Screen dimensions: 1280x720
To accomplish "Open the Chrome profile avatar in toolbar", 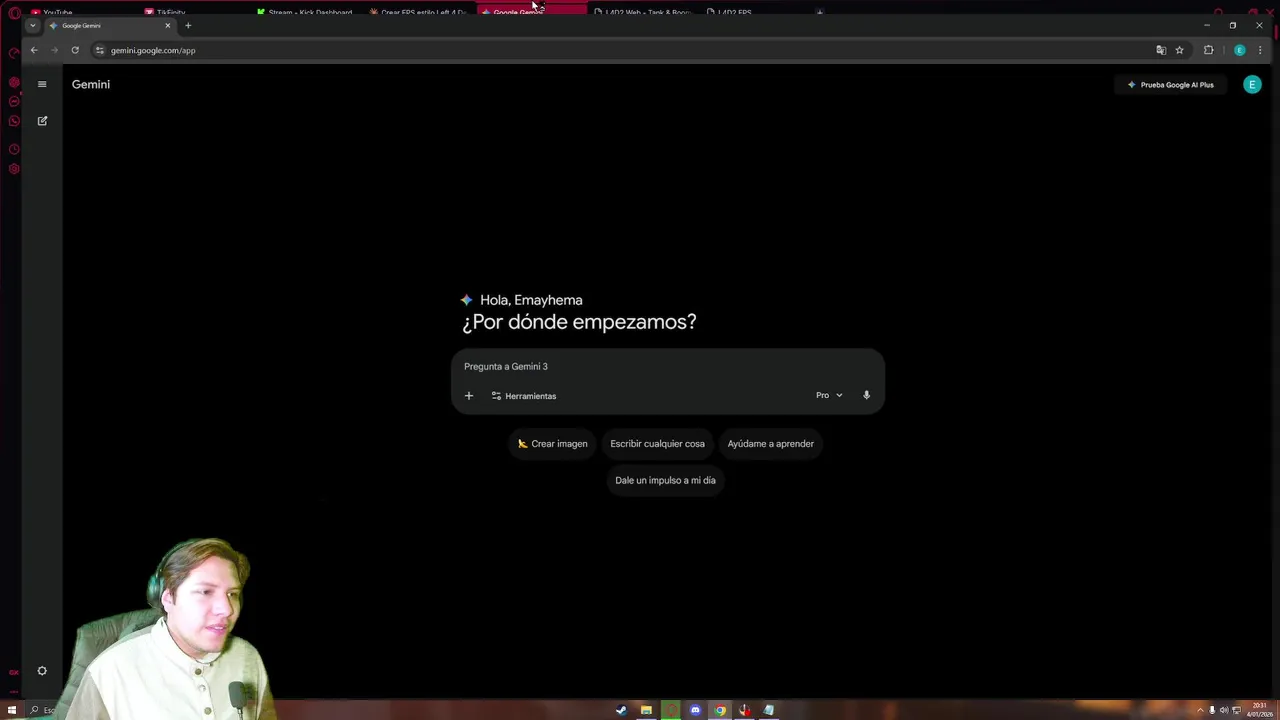I will (1239, 50).
